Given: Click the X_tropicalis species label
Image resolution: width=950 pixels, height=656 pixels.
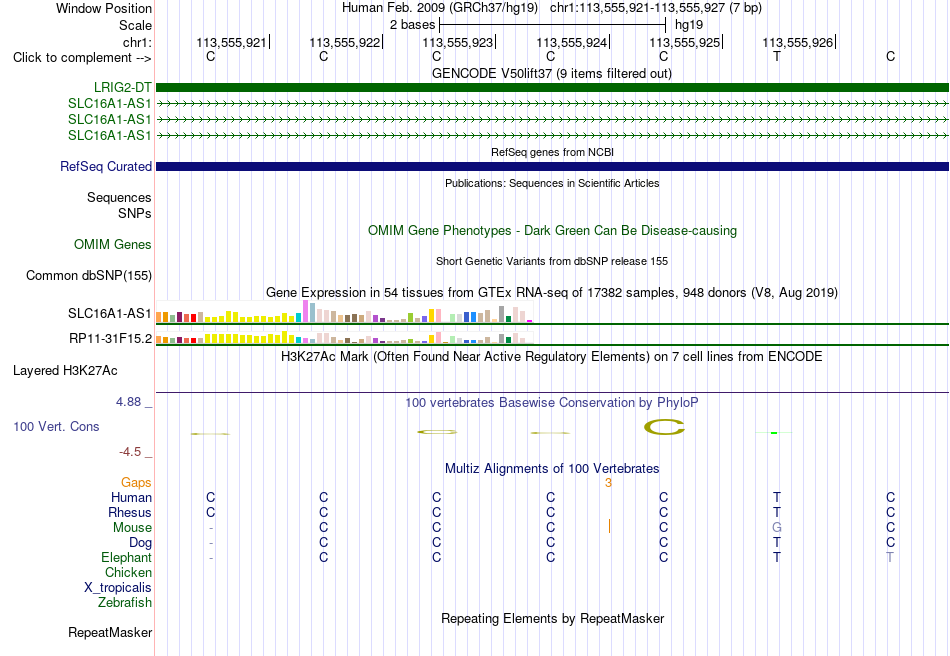Looking at the screenshot, I should (118, 588).
